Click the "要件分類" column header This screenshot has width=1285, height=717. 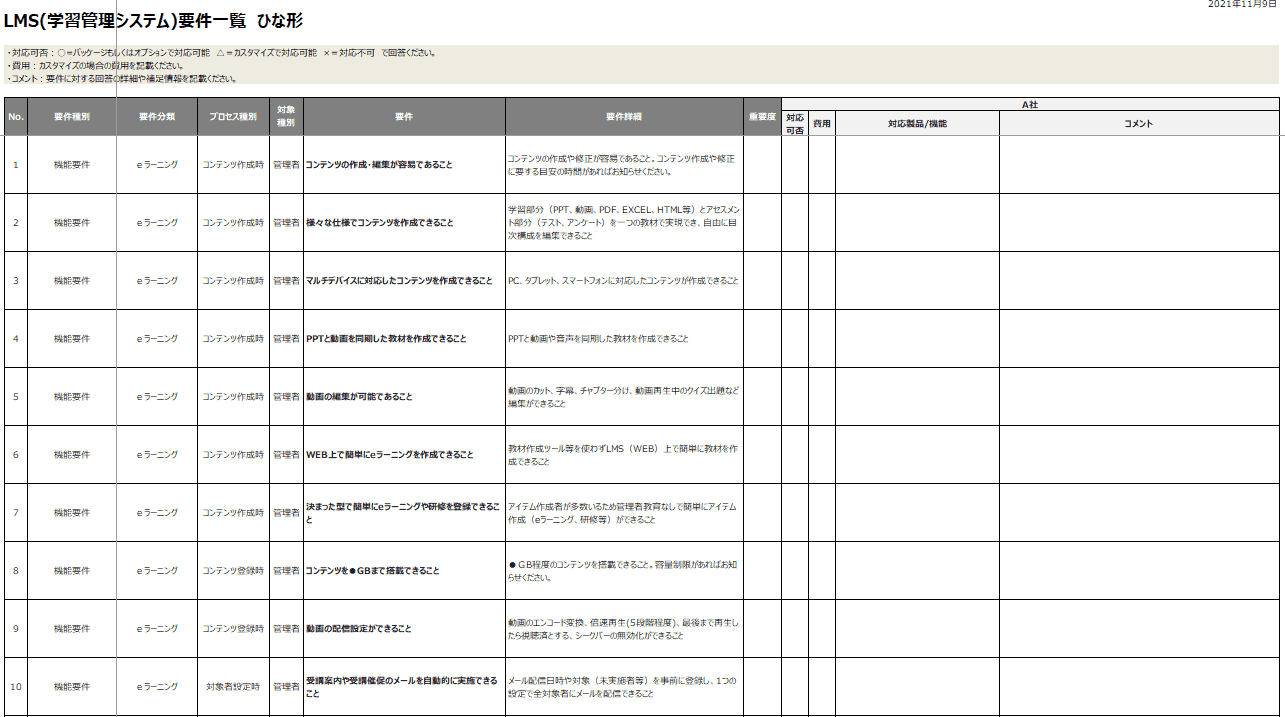coord(157,117)
